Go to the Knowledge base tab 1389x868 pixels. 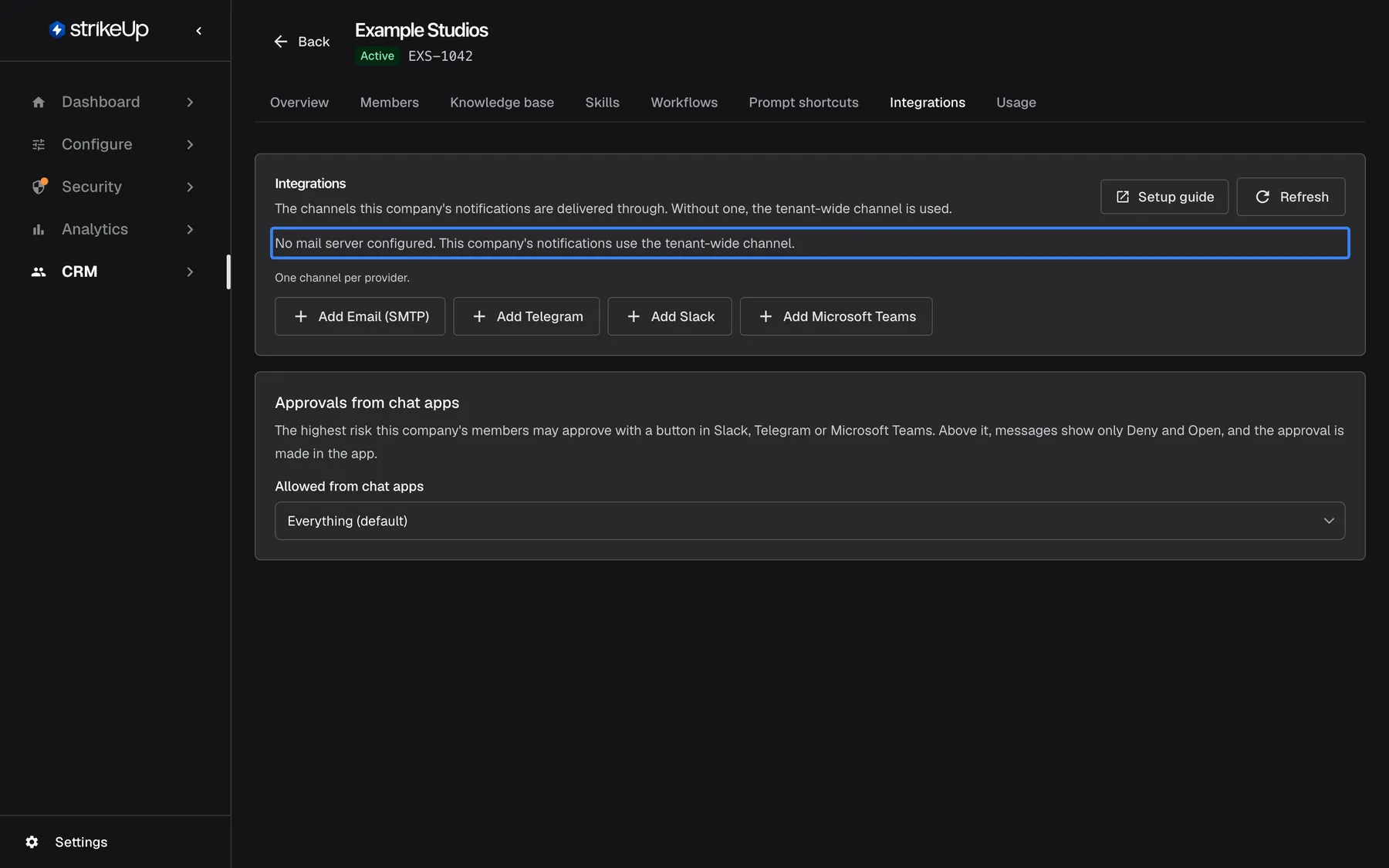pyautogui.click(x=502, y=103)
